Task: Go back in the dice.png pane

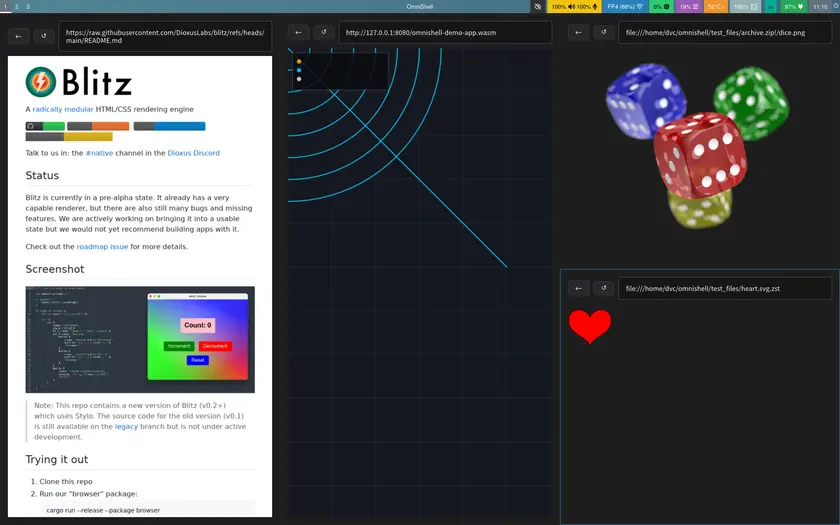Action: point(579,32)
